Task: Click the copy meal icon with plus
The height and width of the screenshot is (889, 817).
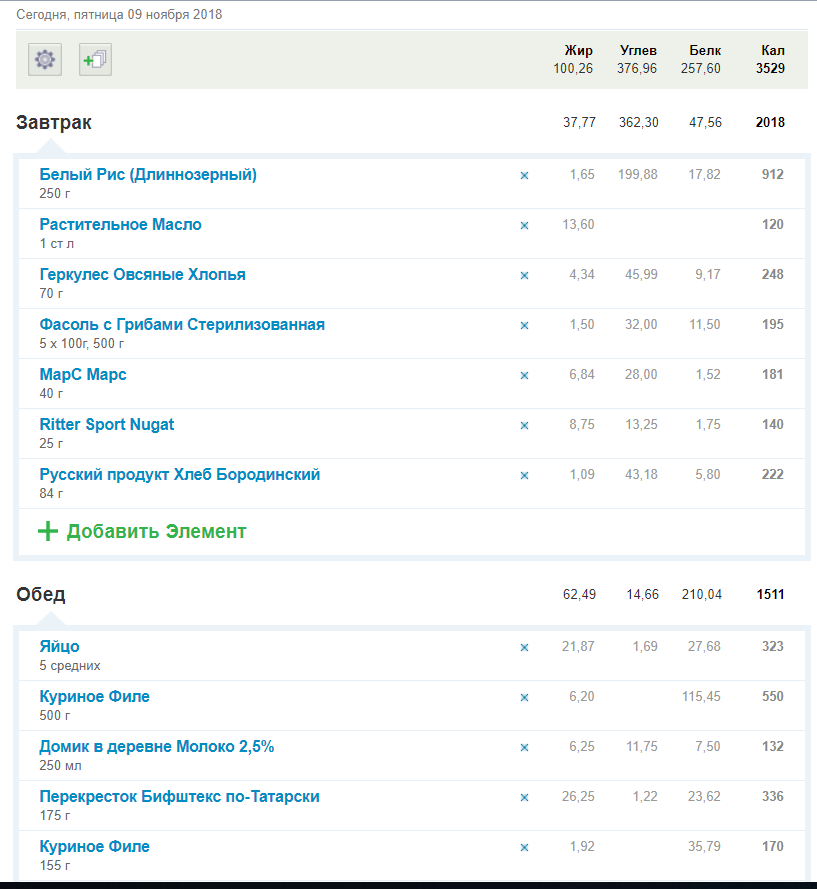Action: [95, 60]
